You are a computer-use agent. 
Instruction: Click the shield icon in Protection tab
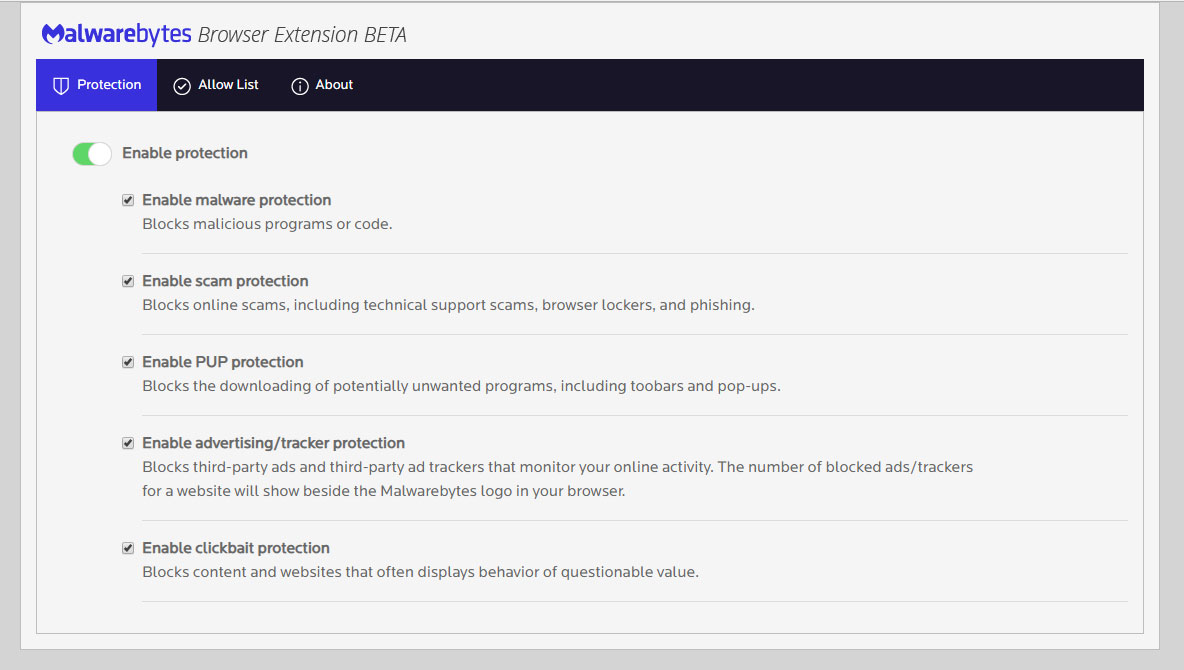(61, 85)
